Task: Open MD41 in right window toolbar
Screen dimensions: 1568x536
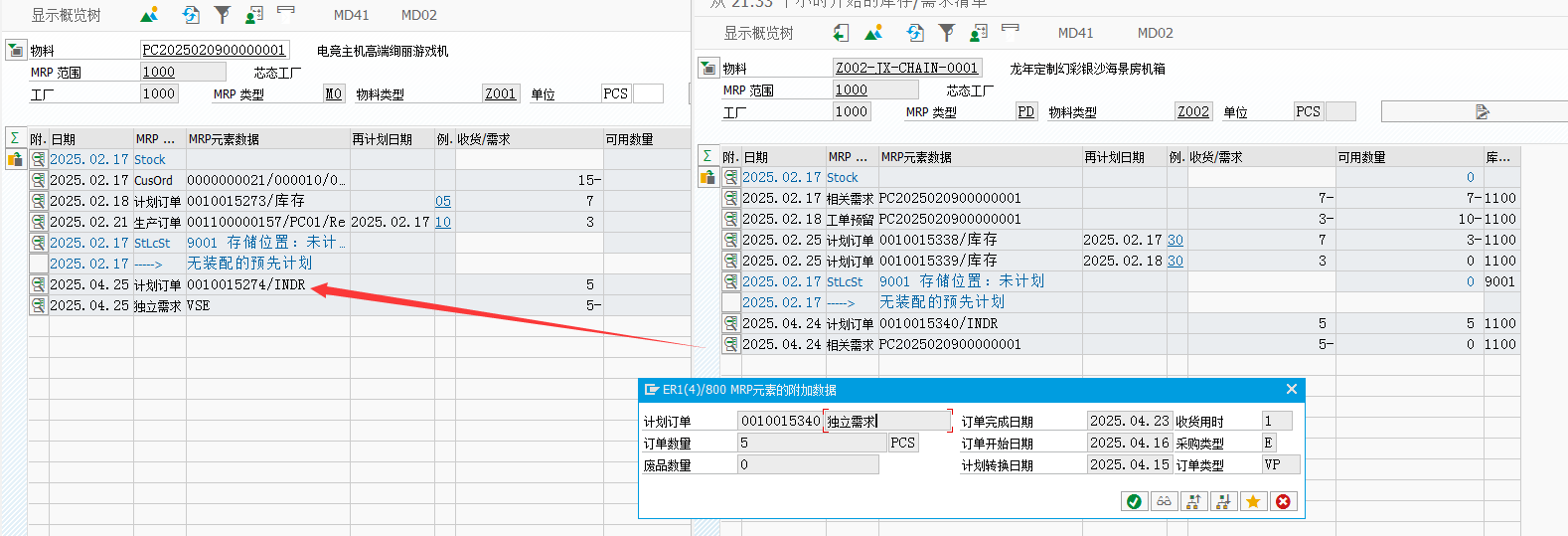Action: 1075,33
